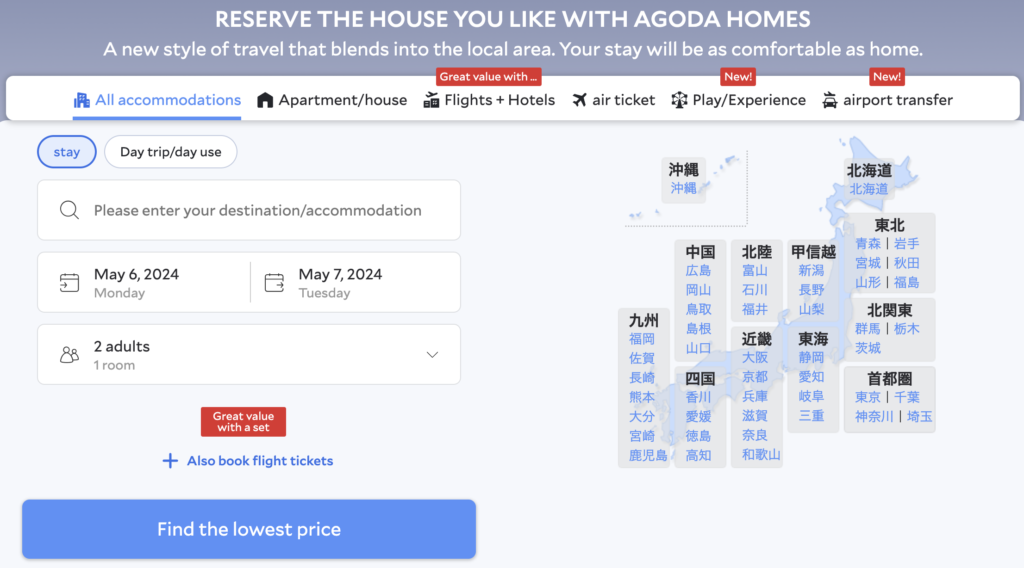Select the stay option pill
This screenshot has height=568, width=1024.
[x=67, y=152]
